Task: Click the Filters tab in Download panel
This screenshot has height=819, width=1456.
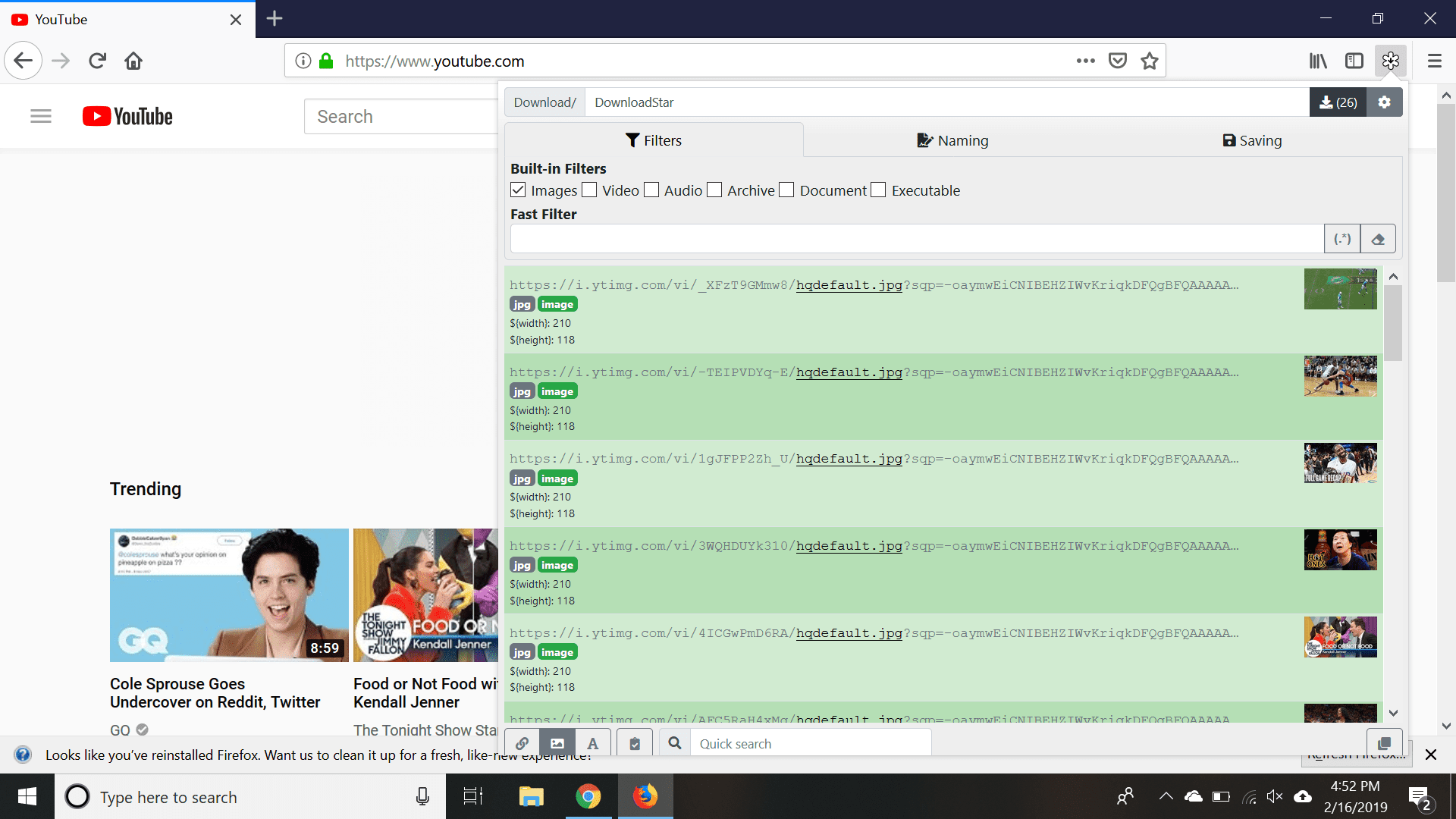Action: pos(654,140)
